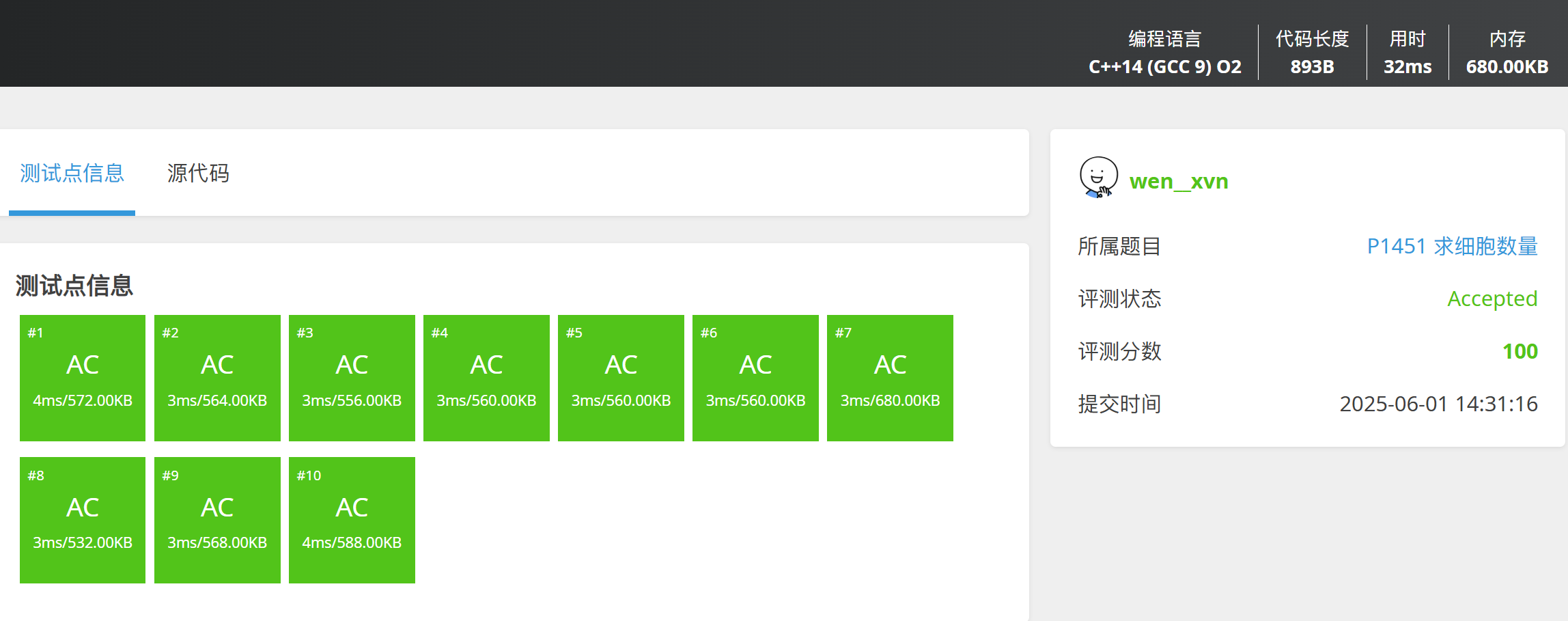Click the 提交时间 label
This screenshot has width=1568, height=621.
(1119, 404)
